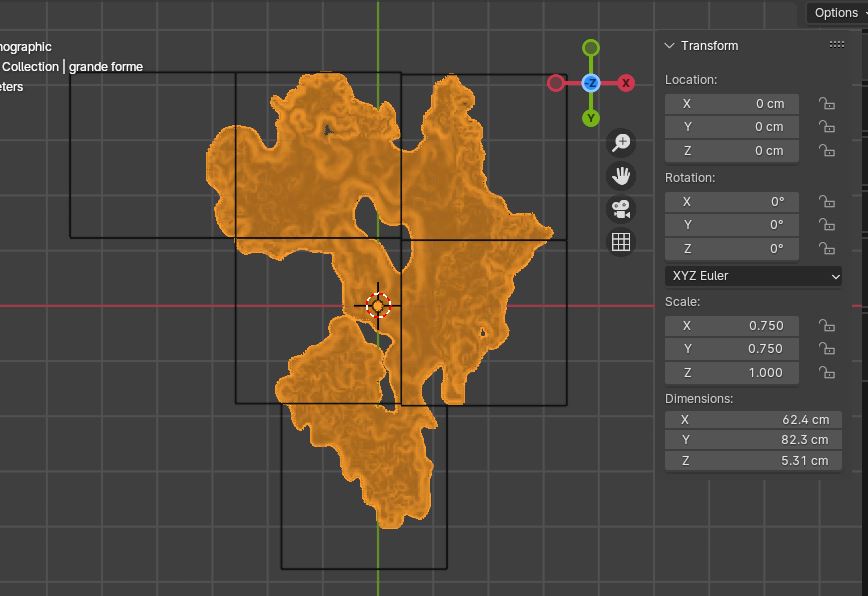Viewport: 868px width, 596px height.
Task: Click the 3D cursor at origin
Action: [x=378, y=306]
